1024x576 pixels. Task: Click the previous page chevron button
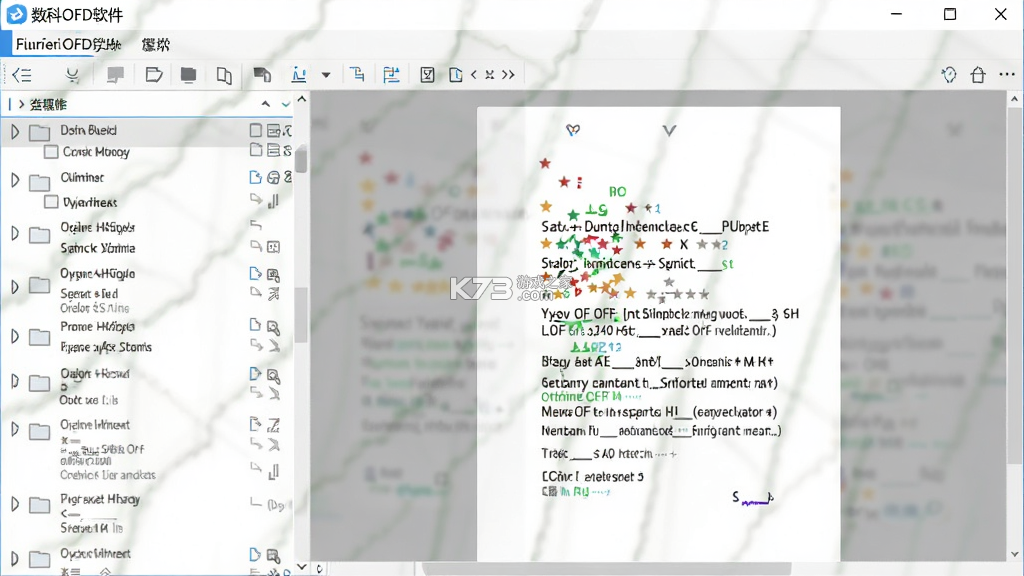(473, 75)
